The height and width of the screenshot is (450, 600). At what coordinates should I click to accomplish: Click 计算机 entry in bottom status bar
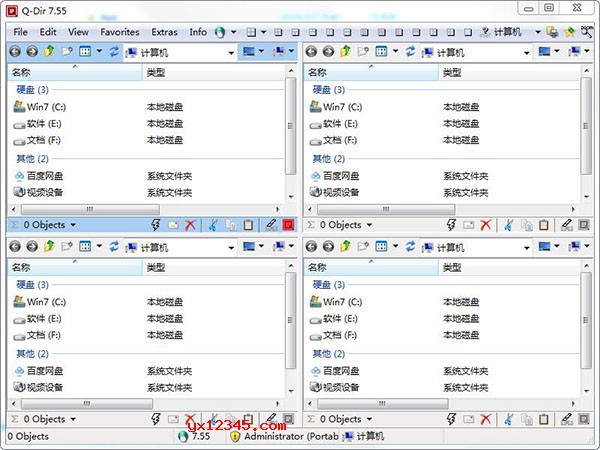click(x=363, y=436)
